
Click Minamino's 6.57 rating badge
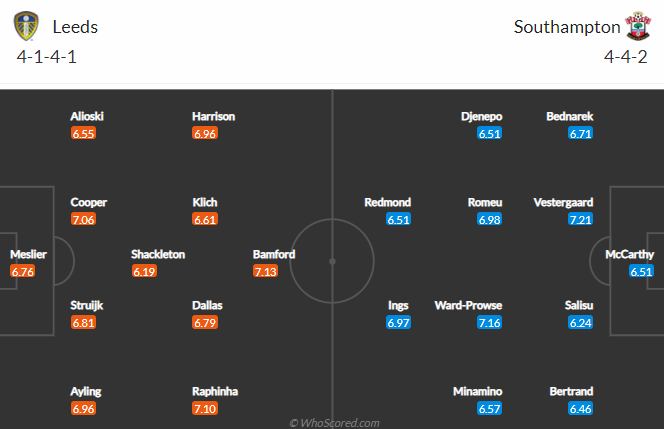coord(490,408)
